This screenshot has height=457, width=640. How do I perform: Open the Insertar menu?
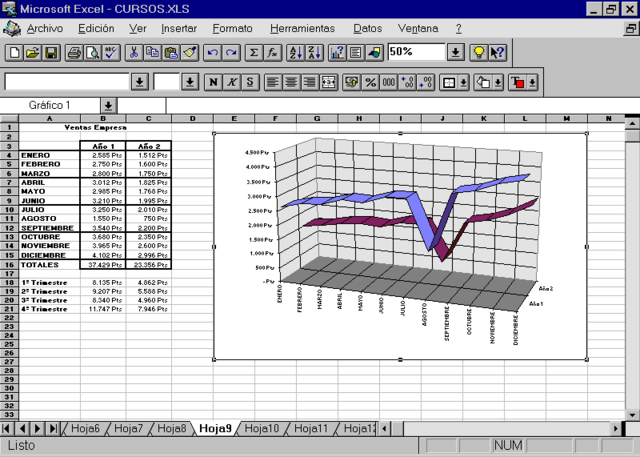pos(179,29)
